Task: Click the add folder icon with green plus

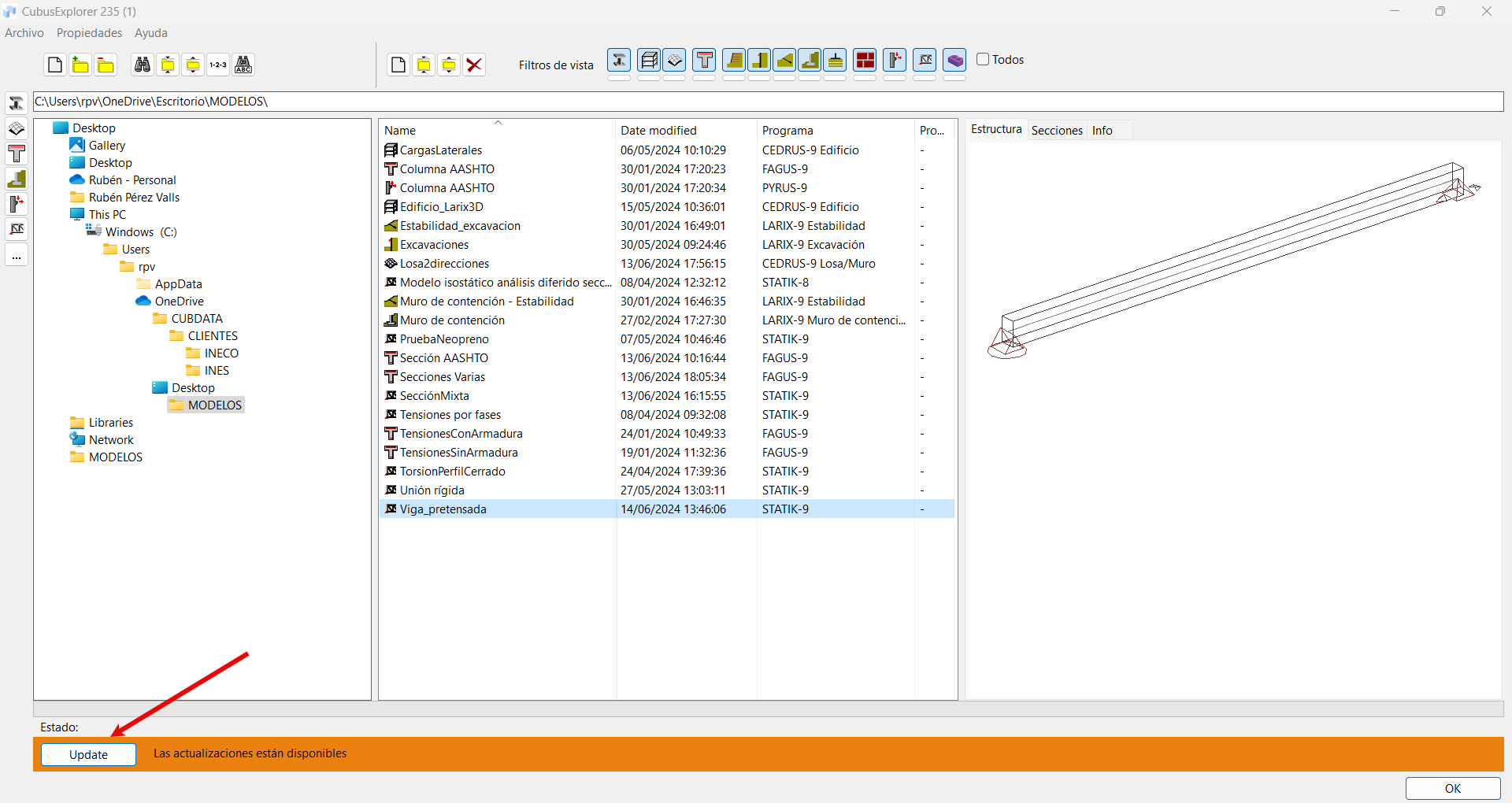Action: pos(80,65)
